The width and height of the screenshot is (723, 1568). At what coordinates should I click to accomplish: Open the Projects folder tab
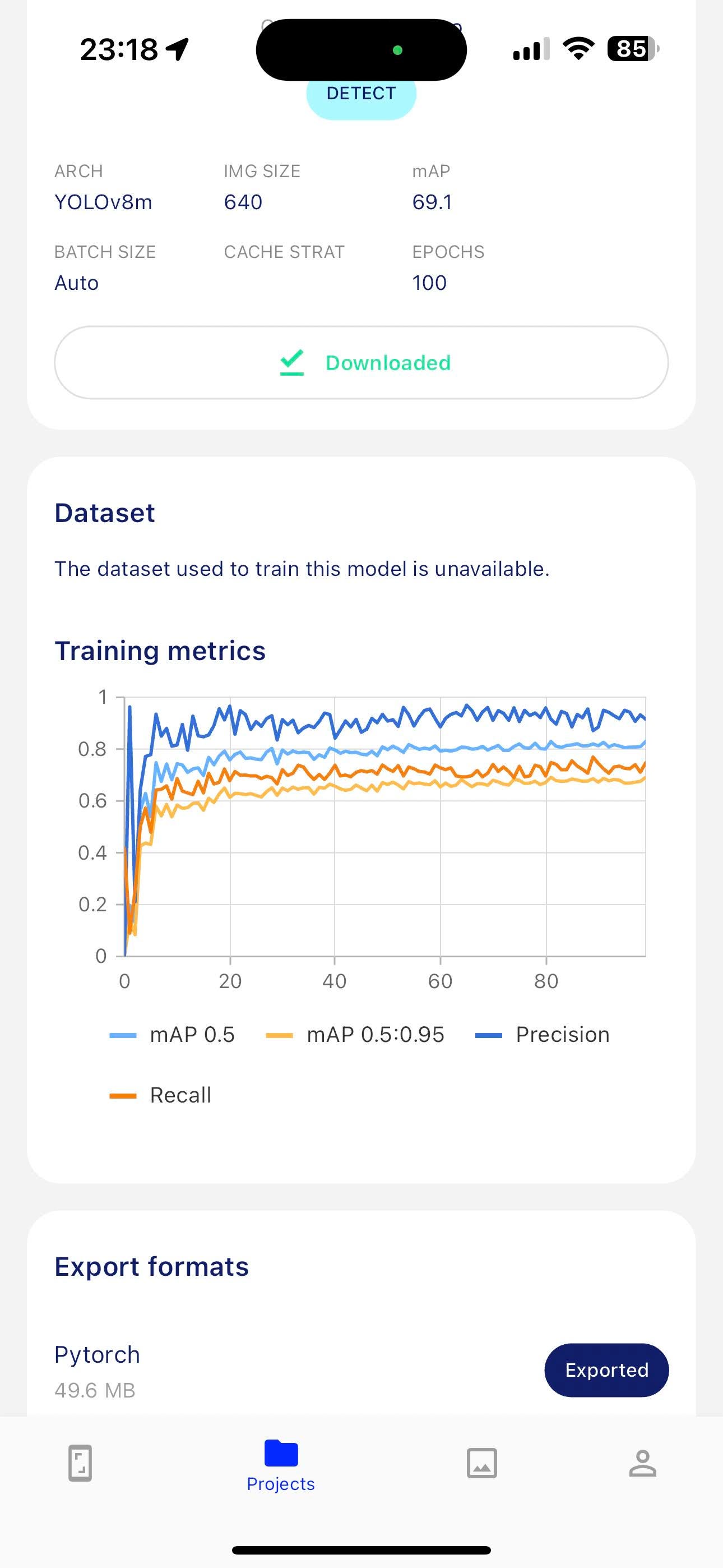pos(281,1466)
